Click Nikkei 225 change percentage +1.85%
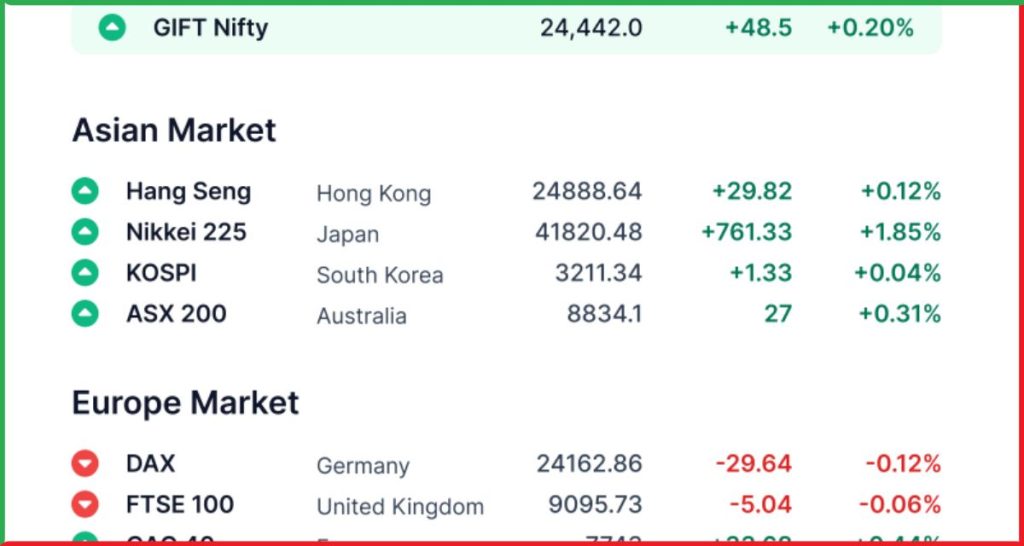Viewport: 1024px width, 546px height. [901, 232]
